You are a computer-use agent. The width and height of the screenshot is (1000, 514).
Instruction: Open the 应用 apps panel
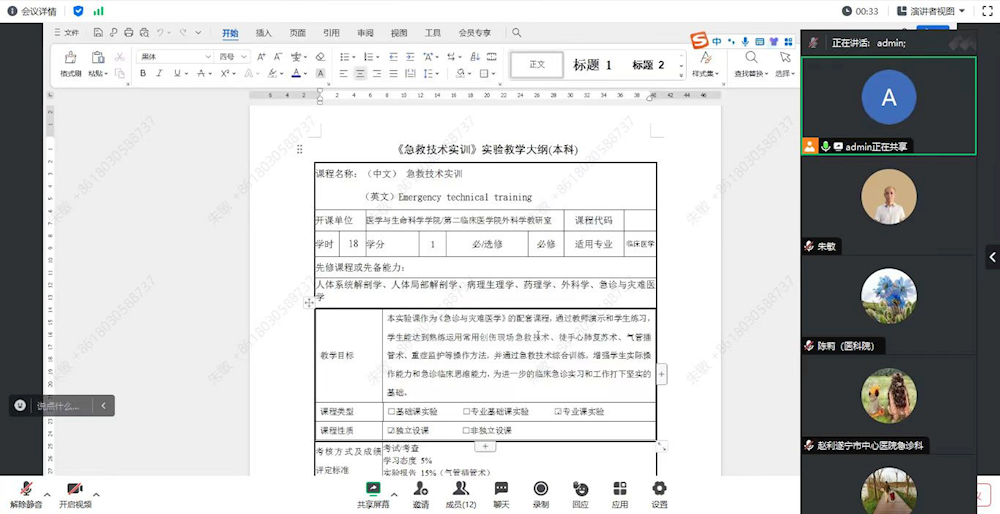click(x=620, y=495)
